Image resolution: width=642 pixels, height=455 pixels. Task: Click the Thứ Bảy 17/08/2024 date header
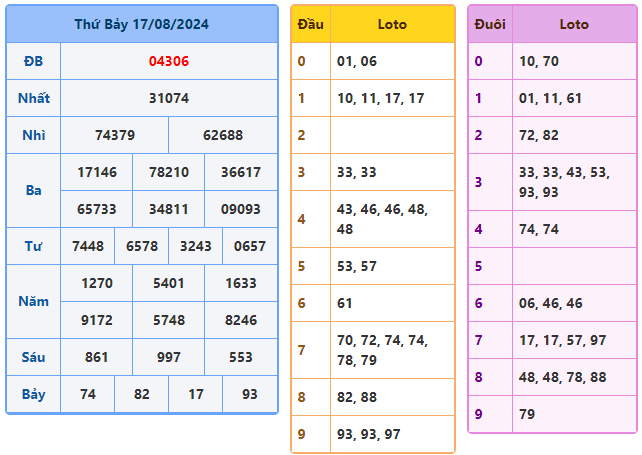(141, 24)
